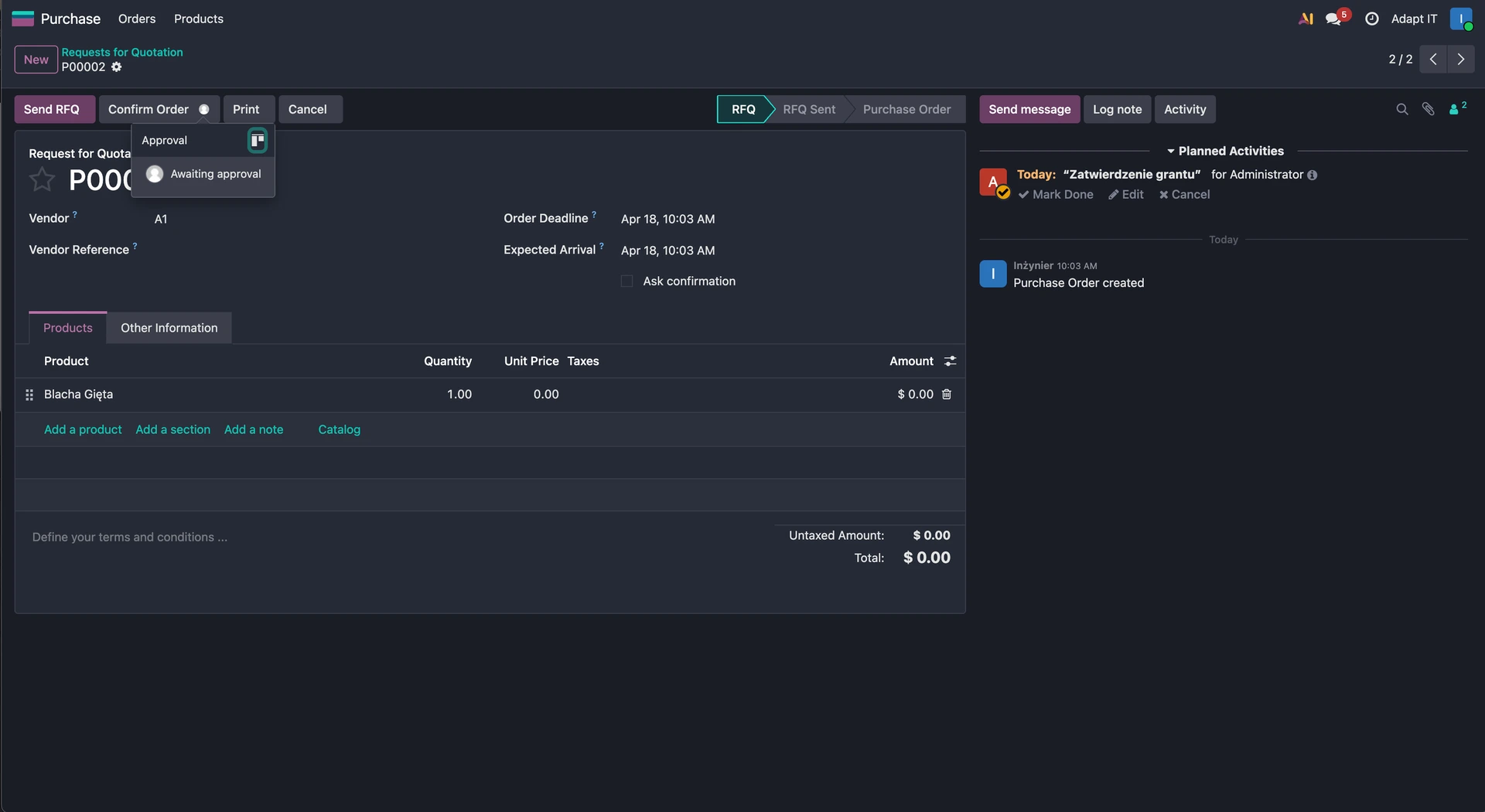Click the Send RFQ button
This screenshot has height=812, width=1485.
(x=52, y=110)
